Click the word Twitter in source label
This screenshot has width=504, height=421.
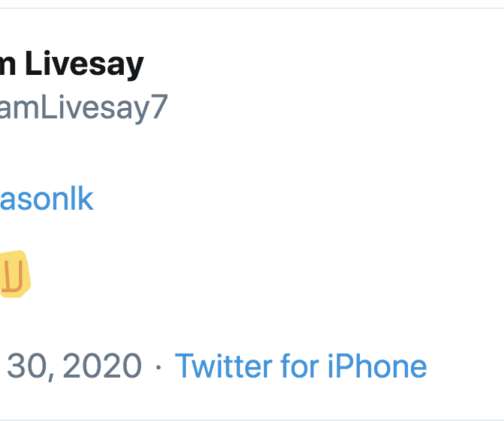[224, 366]
